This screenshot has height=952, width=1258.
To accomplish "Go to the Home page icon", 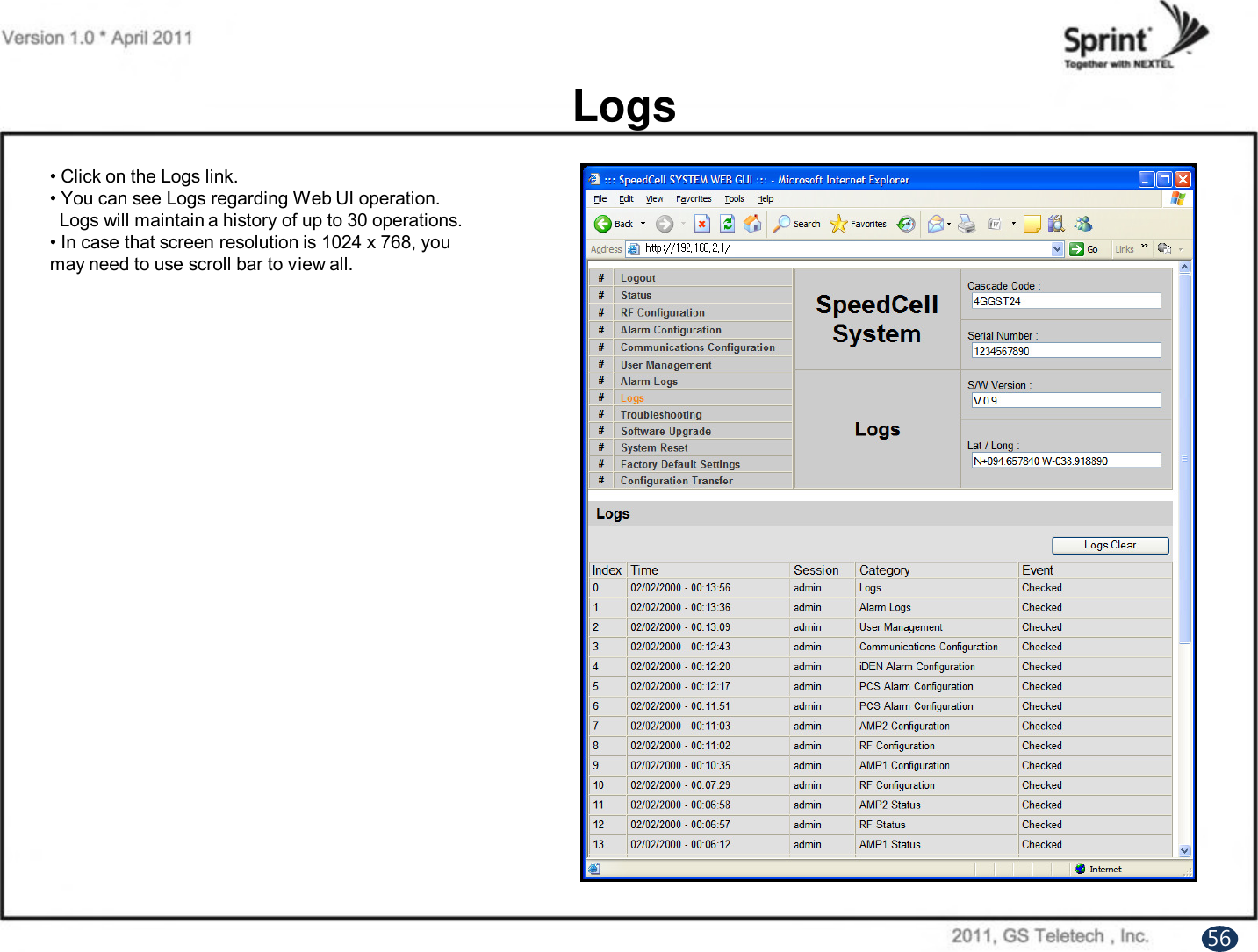I will point(752,224).
